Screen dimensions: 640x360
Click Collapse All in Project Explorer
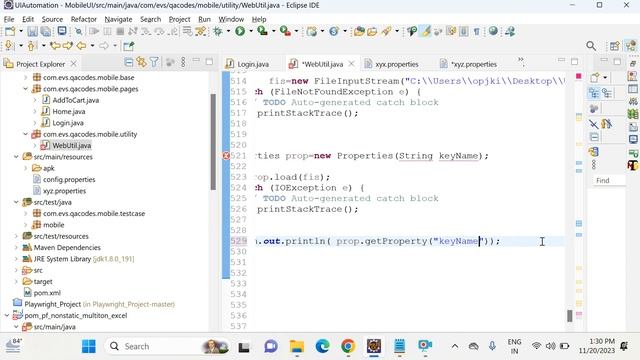tap(129, 62)
